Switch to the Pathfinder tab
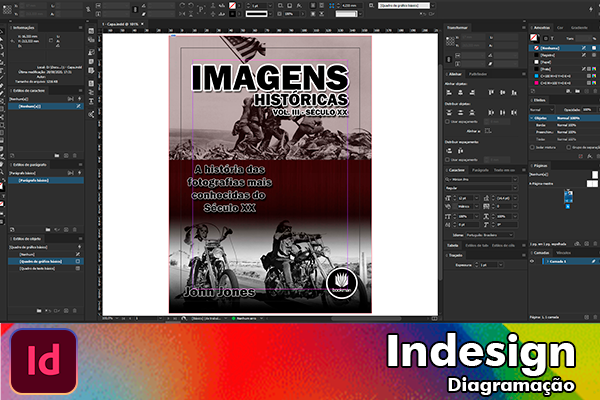The image size is (600, 400). click(478, 74)
